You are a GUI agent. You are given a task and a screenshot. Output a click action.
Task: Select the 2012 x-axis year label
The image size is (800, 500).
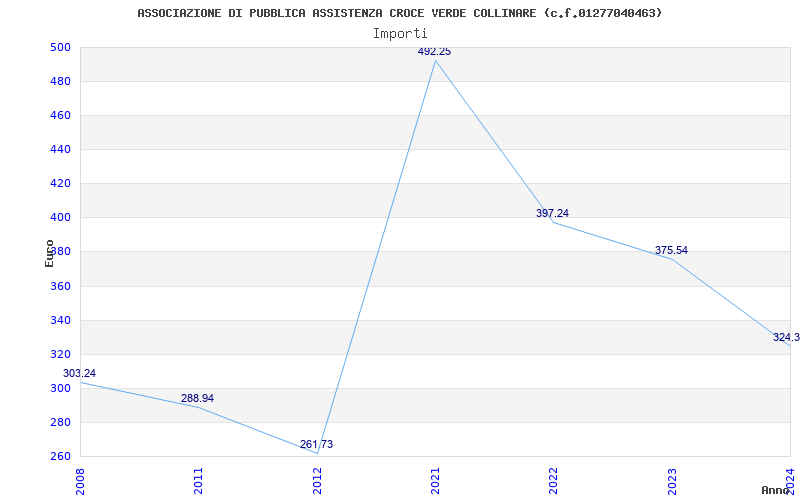tap(317, 481)
